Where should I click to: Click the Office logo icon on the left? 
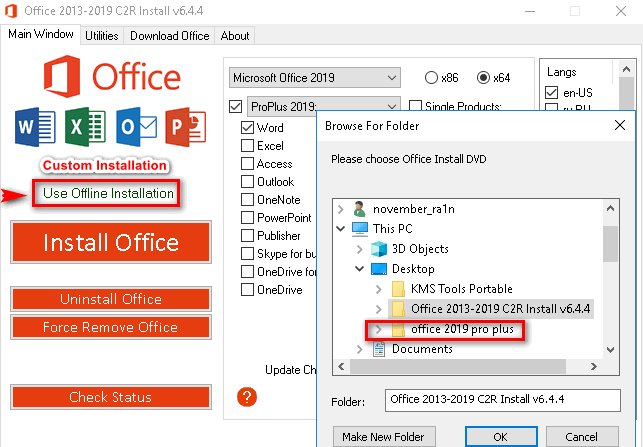point(62,76)
